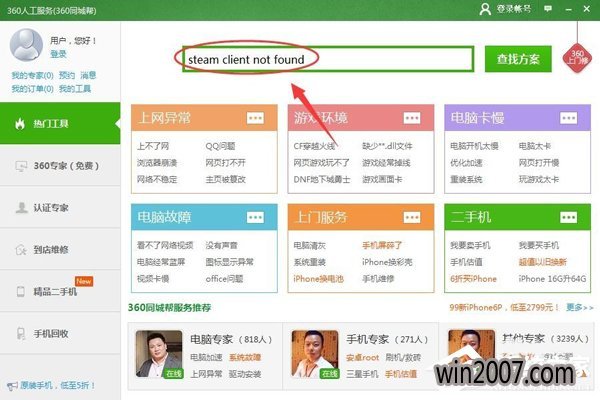Click the 电脑专家 expert photo
The height and width of the screenshot is (400, 600).
click(x=159, y=354)
